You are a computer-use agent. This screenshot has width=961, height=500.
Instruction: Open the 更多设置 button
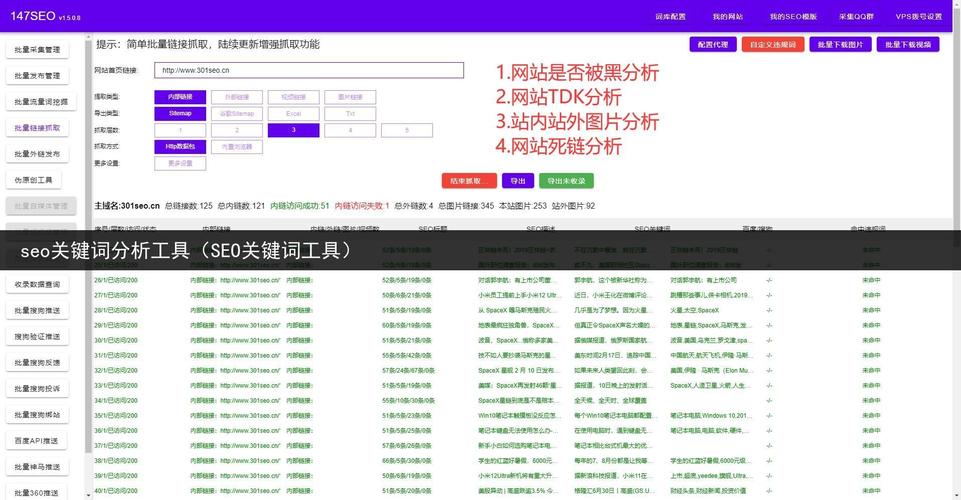[x=180, y=163]
